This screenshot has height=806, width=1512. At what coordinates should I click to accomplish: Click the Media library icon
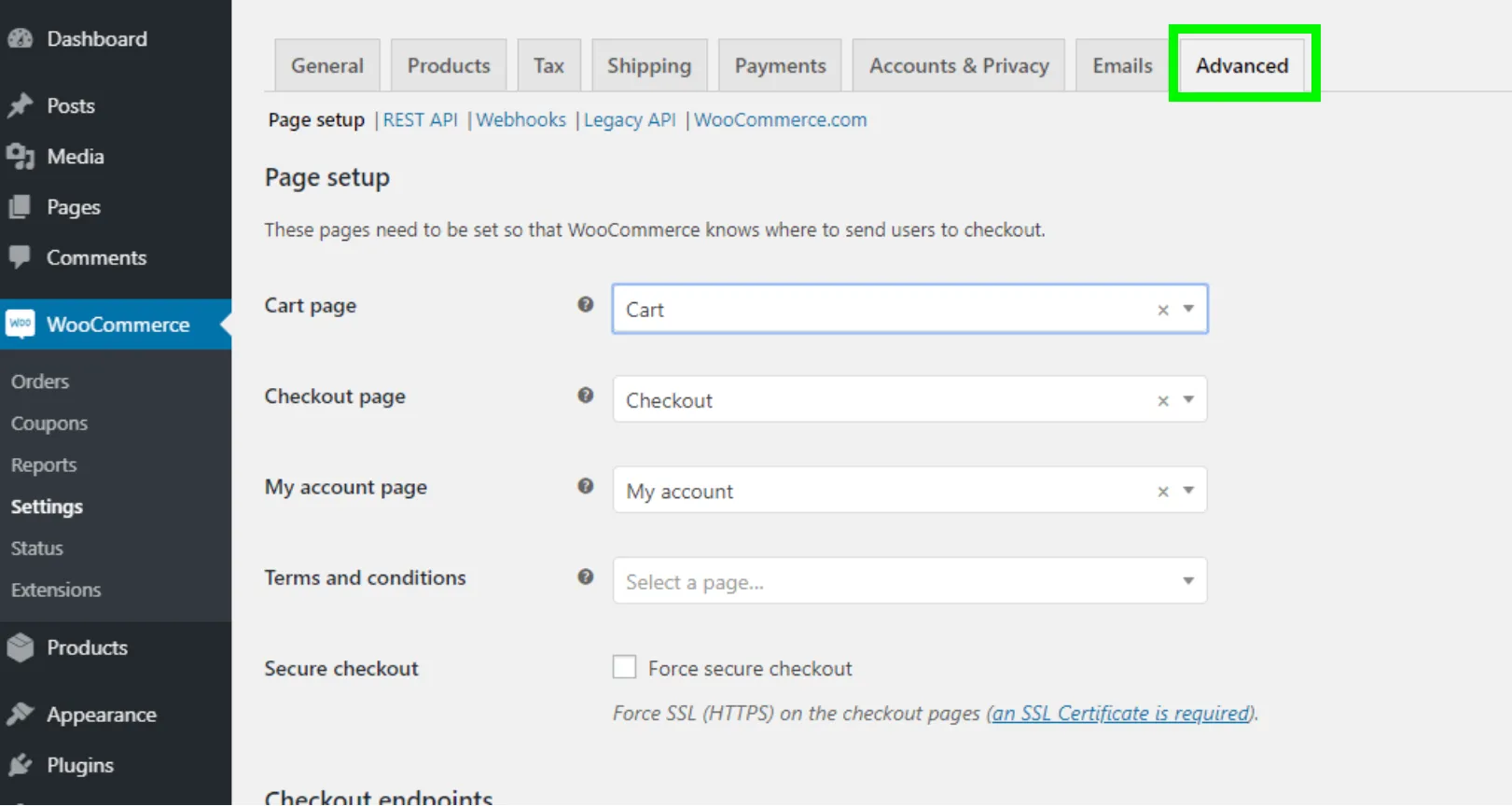coord(20,156)
